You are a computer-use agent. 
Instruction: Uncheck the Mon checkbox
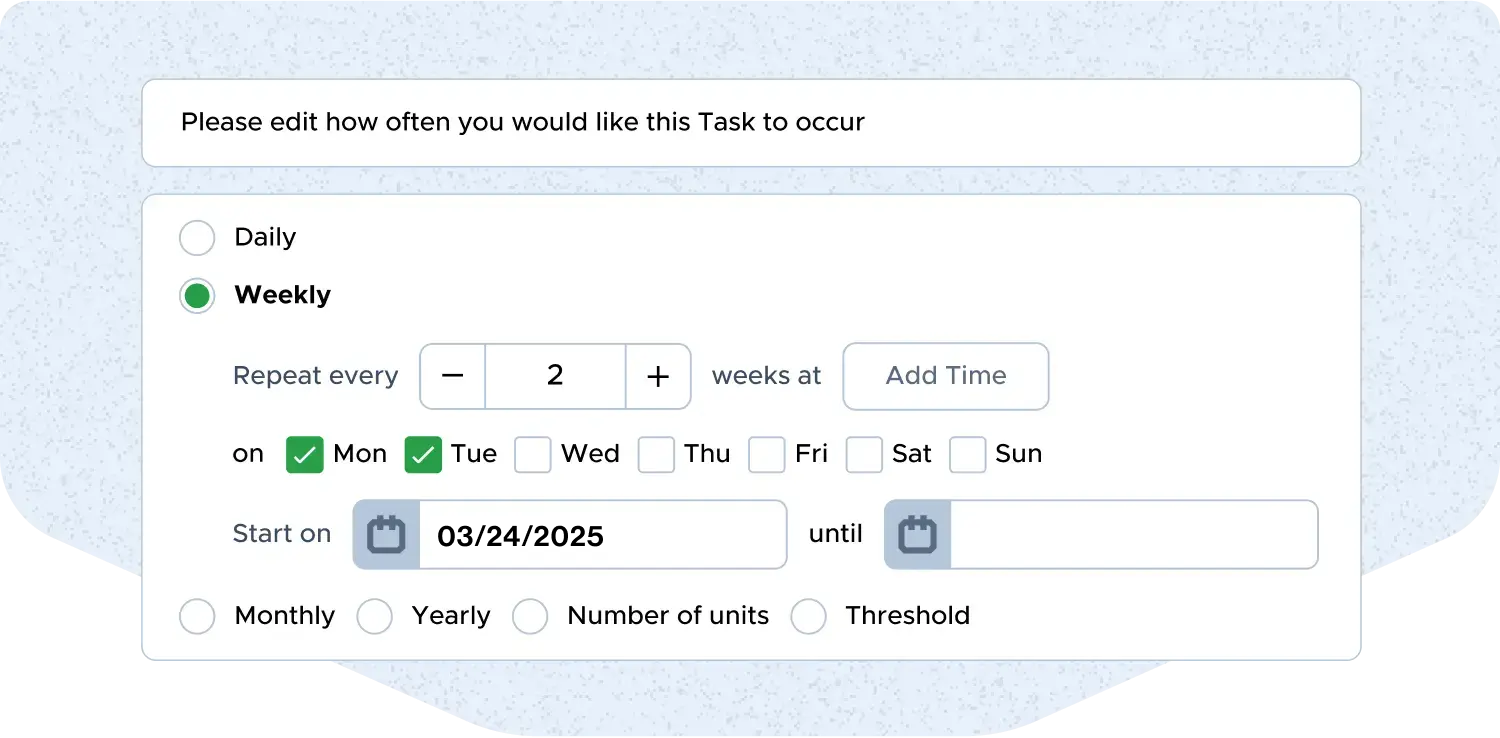305,455
